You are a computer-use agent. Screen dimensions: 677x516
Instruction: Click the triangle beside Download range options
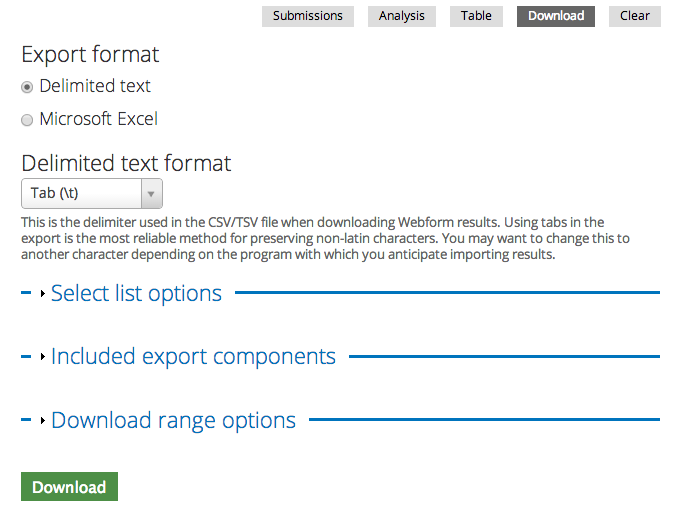click(42, 420)
